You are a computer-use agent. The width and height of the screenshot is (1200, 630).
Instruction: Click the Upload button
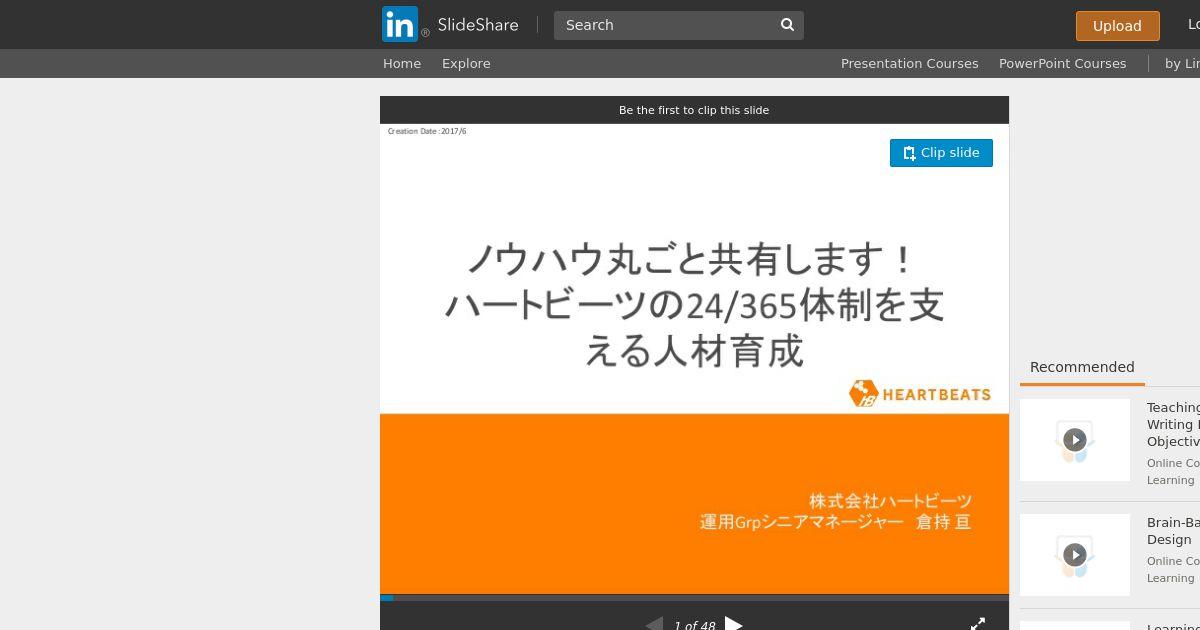(x=1117, y=26)
